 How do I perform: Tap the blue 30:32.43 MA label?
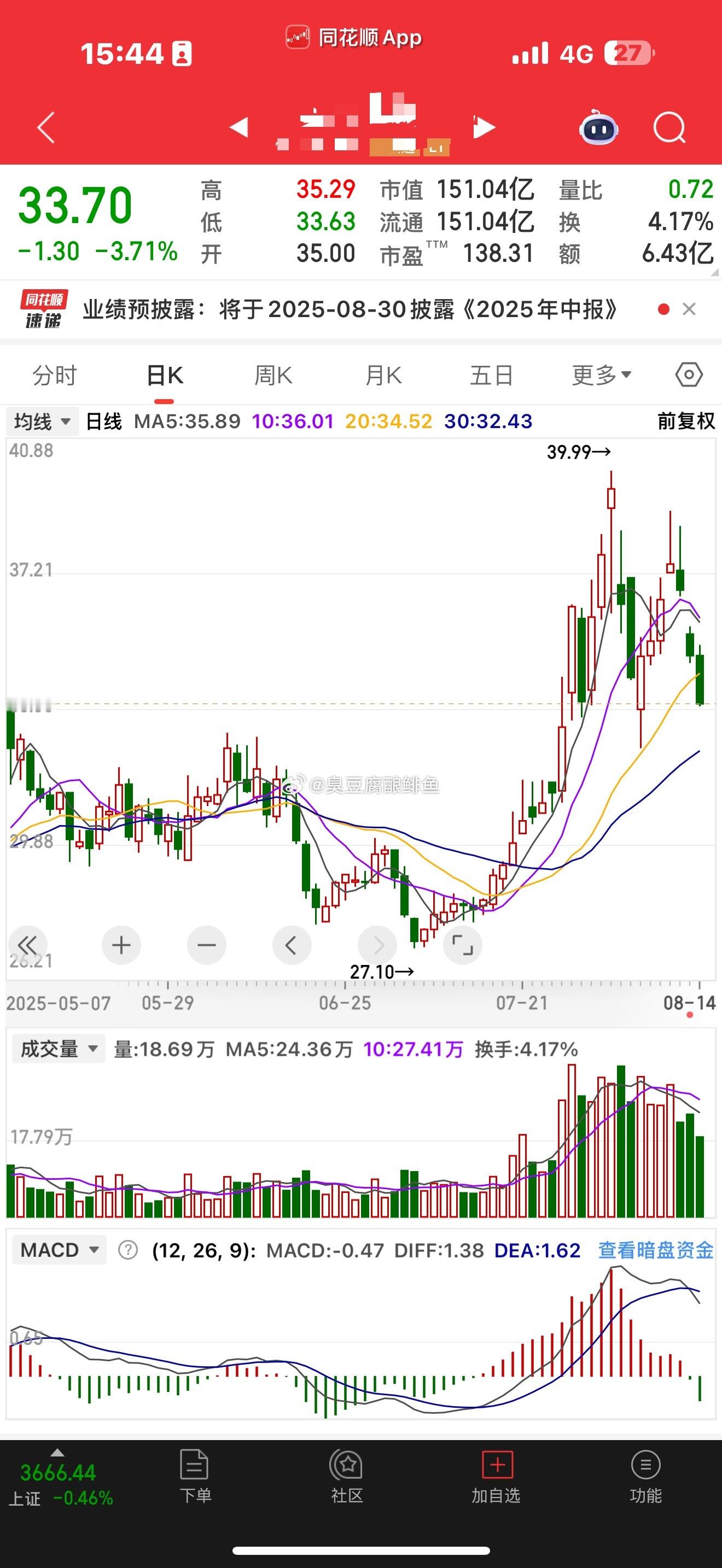488,421
